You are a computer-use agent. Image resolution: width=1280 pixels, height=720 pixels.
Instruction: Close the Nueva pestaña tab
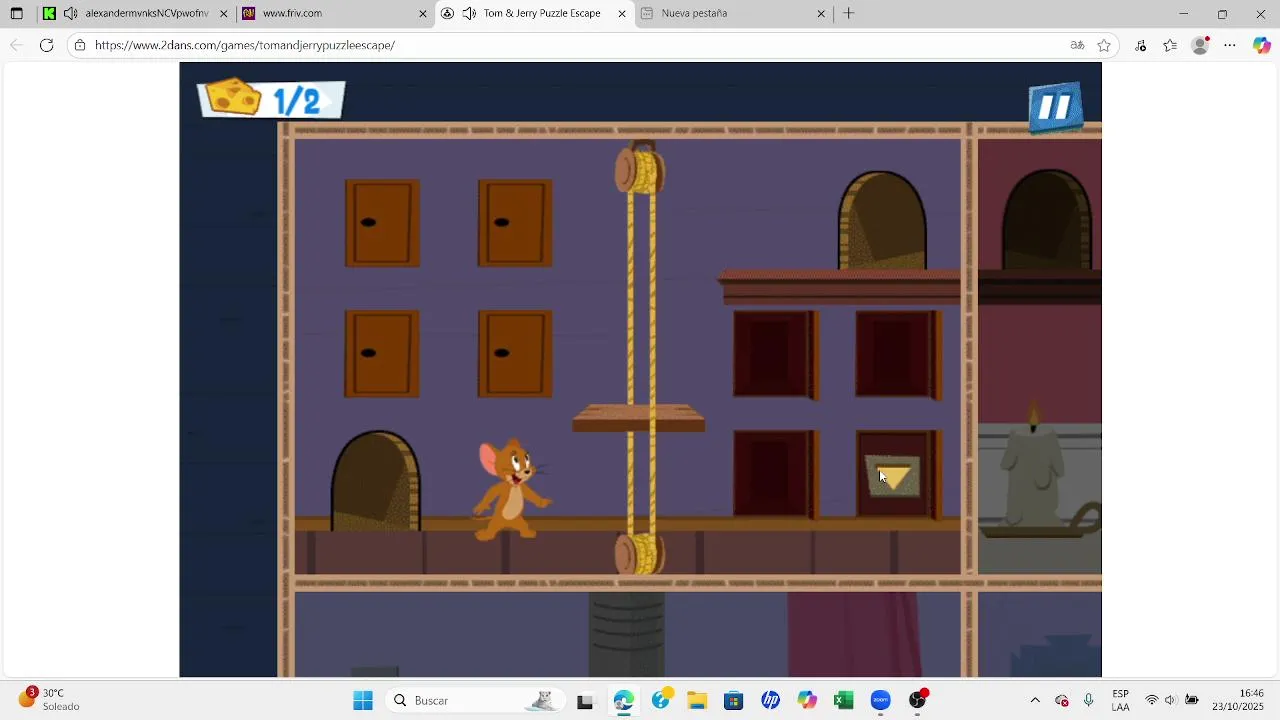821,13
